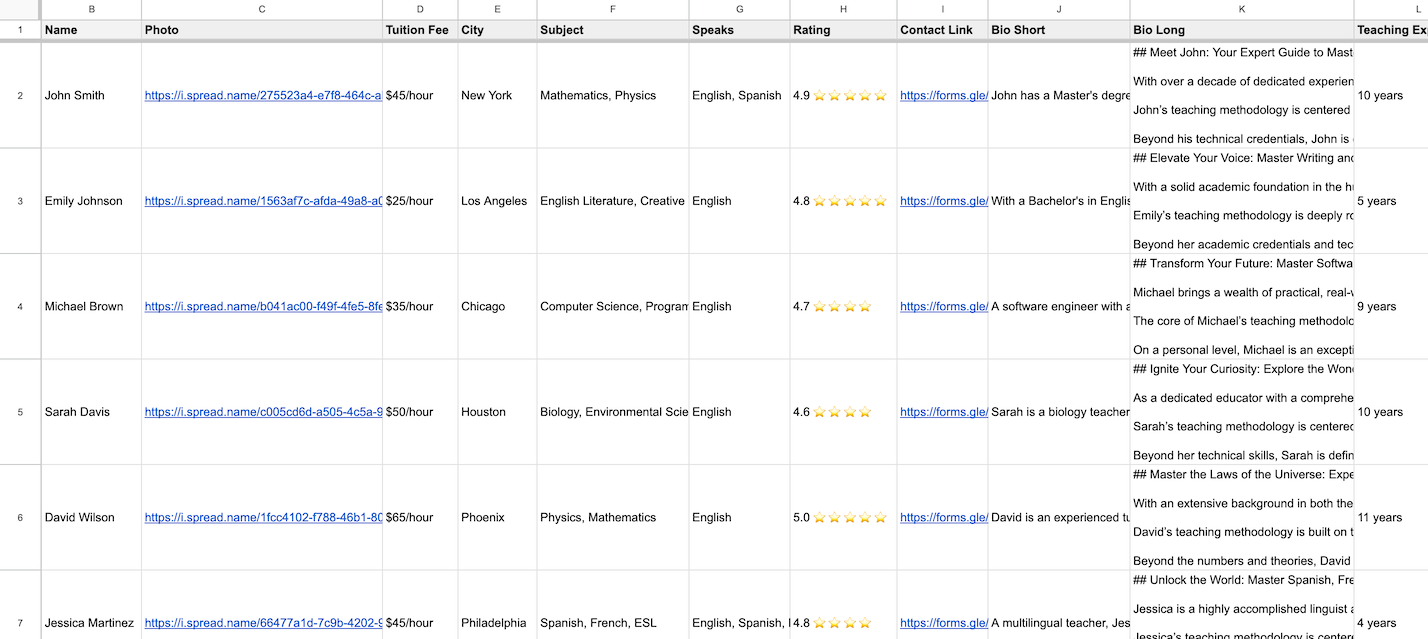This screenshot has width=1428, height=639.
Task: Open Michael Brown's photo link
Action: (263, 307)
